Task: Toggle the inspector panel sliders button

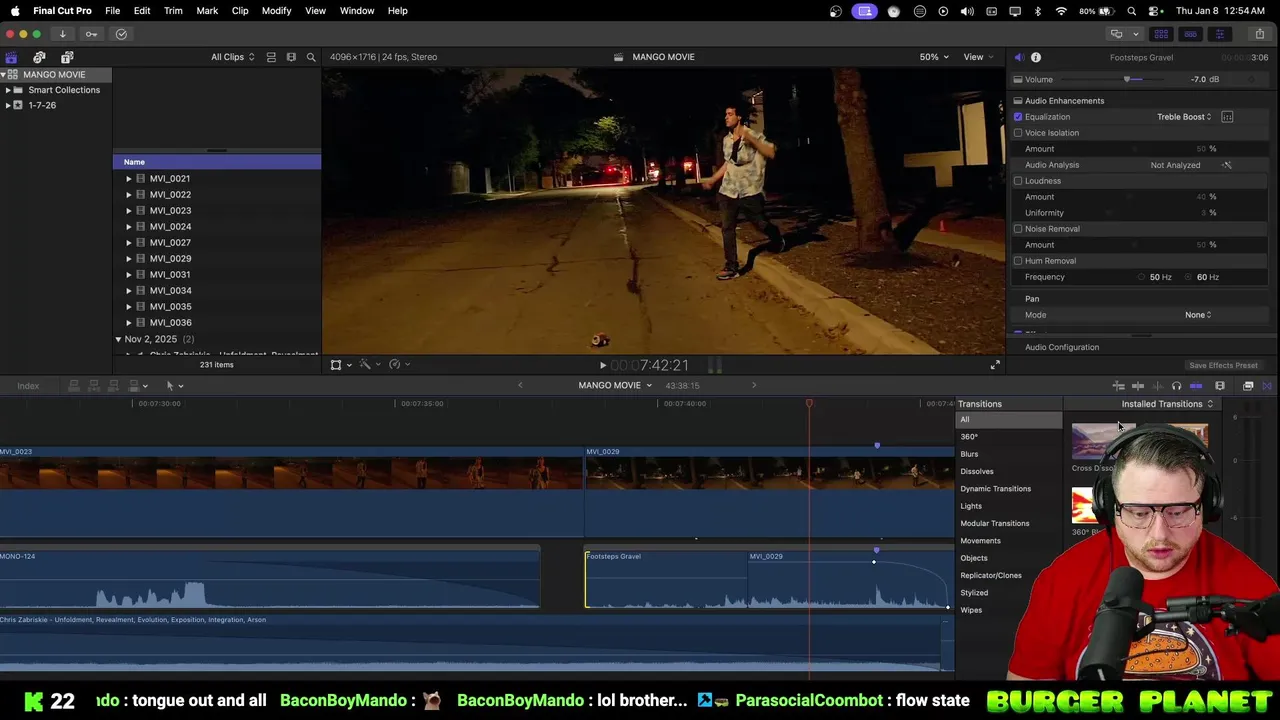Action: pos(1219,34)
